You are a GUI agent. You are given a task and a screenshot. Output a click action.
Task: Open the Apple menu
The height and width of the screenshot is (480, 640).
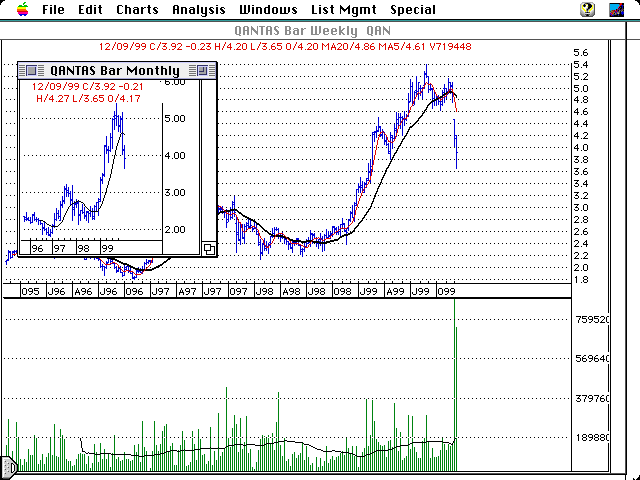pyautogui.click(x=23, y=9)
